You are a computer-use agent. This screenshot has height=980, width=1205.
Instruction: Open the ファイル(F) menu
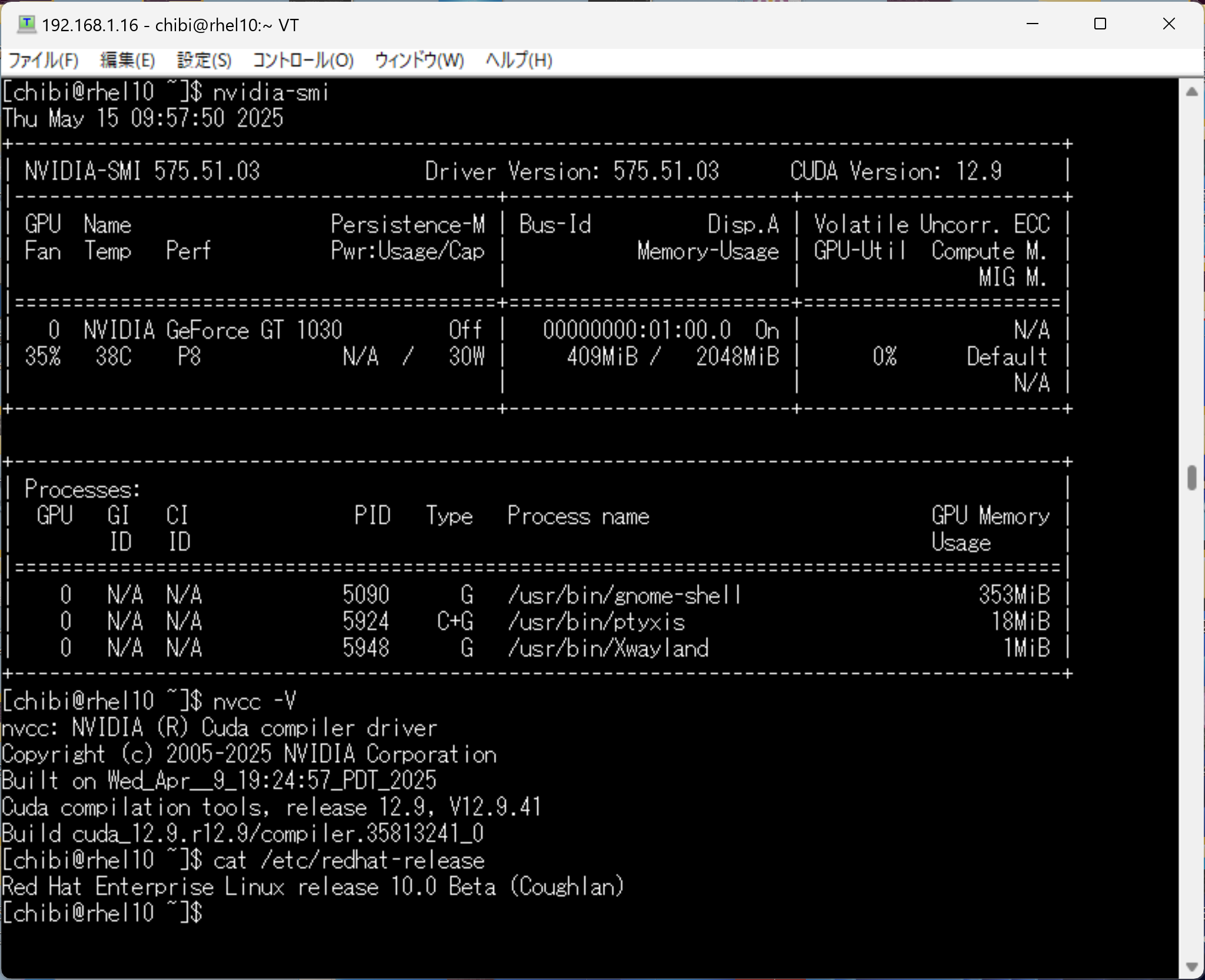pyautogui.click(x=43, y=61)
